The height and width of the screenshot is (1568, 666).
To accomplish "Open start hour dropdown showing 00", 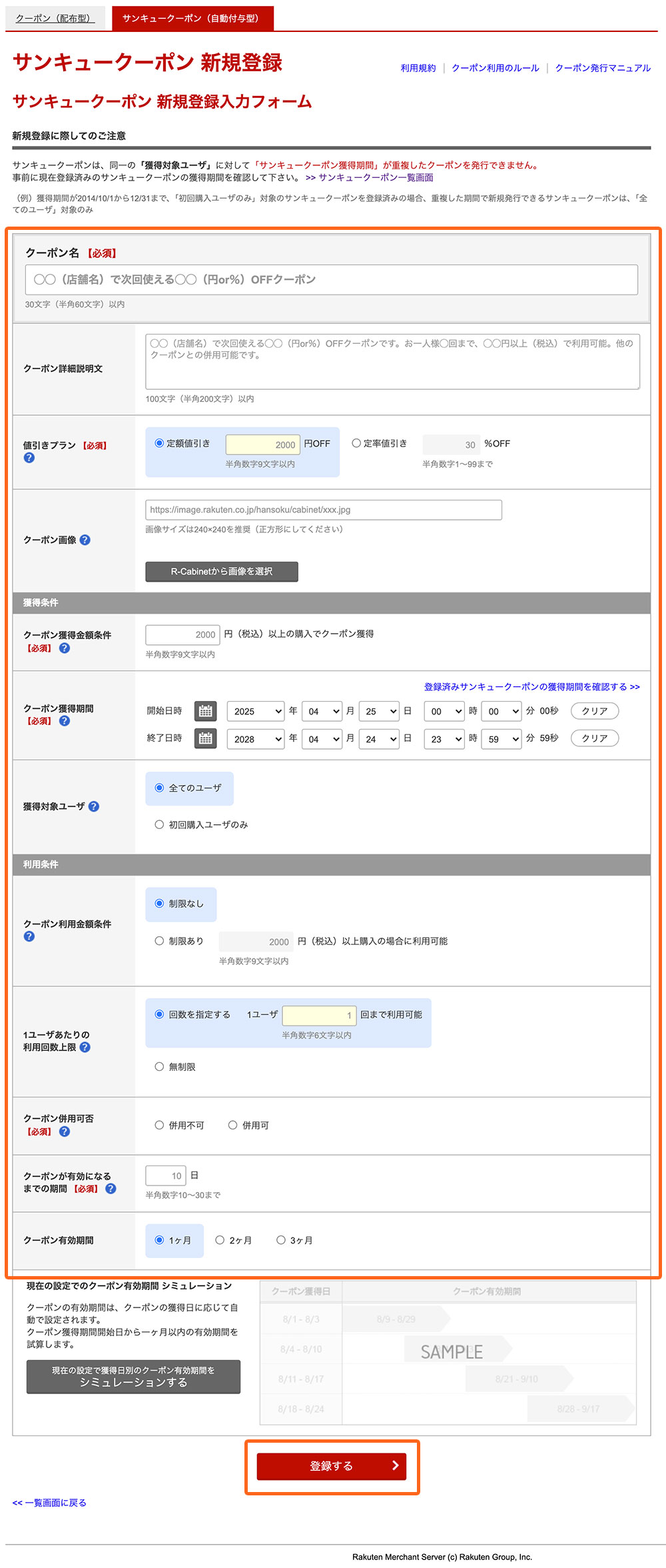I will tap(444, 711).
